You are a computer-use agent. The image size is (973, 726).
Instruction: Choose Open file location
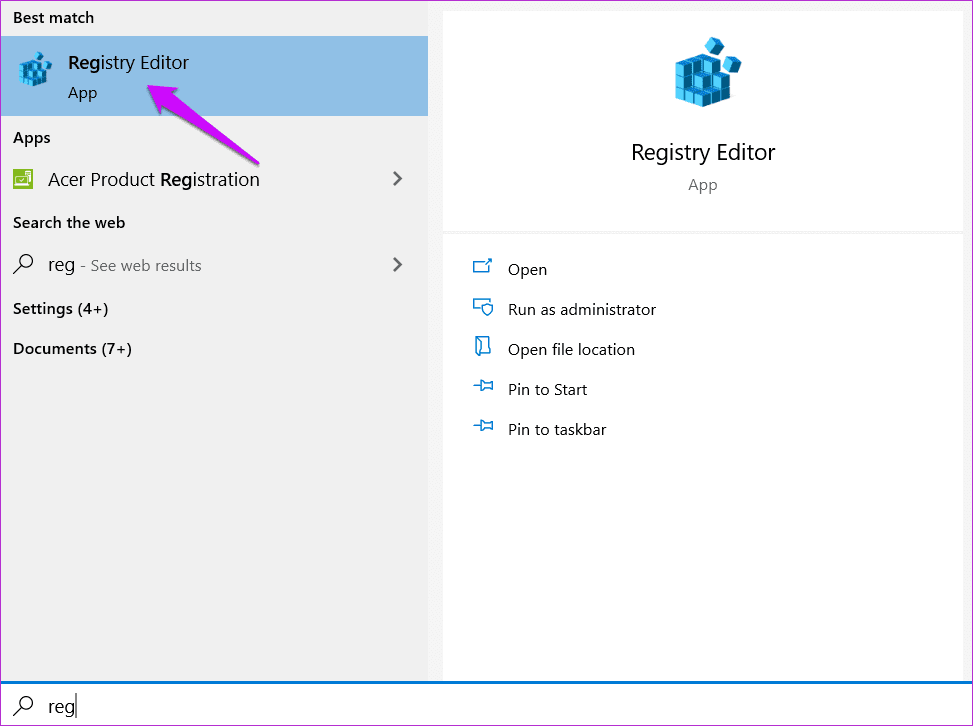[571, 350]
